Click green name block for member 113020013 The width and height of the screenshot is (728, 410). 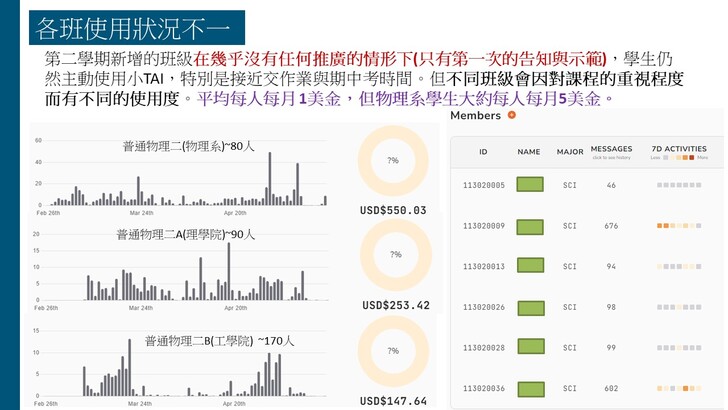530,265
